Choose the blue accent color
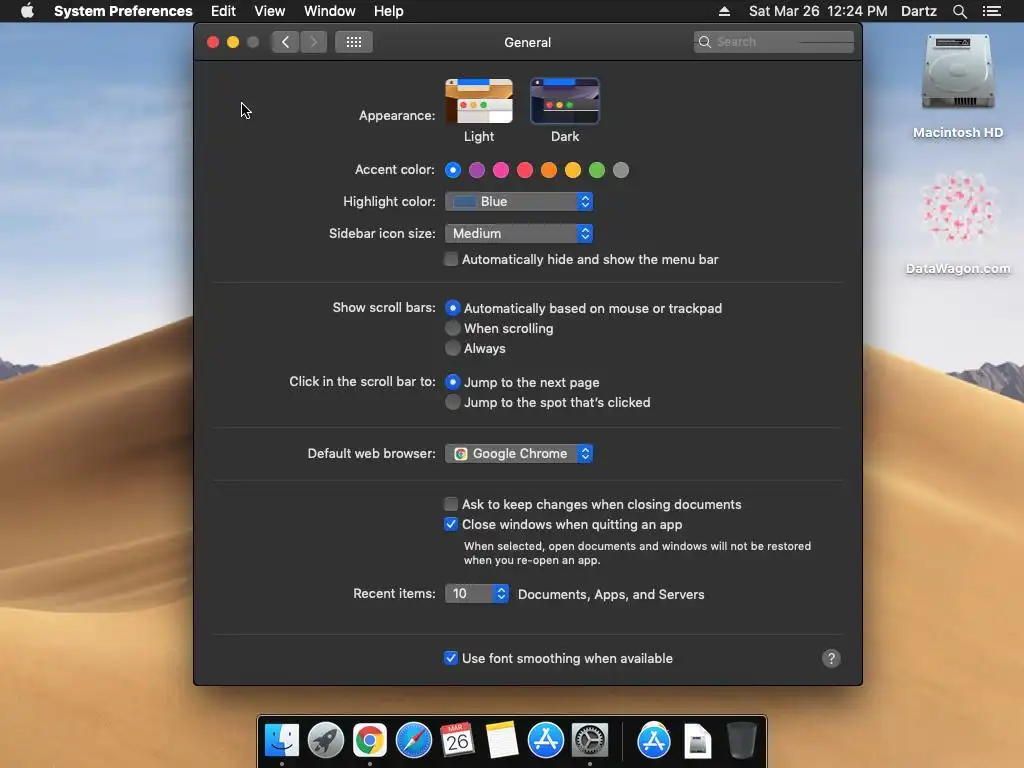The image size is (1024, 768). click(453, 170)
